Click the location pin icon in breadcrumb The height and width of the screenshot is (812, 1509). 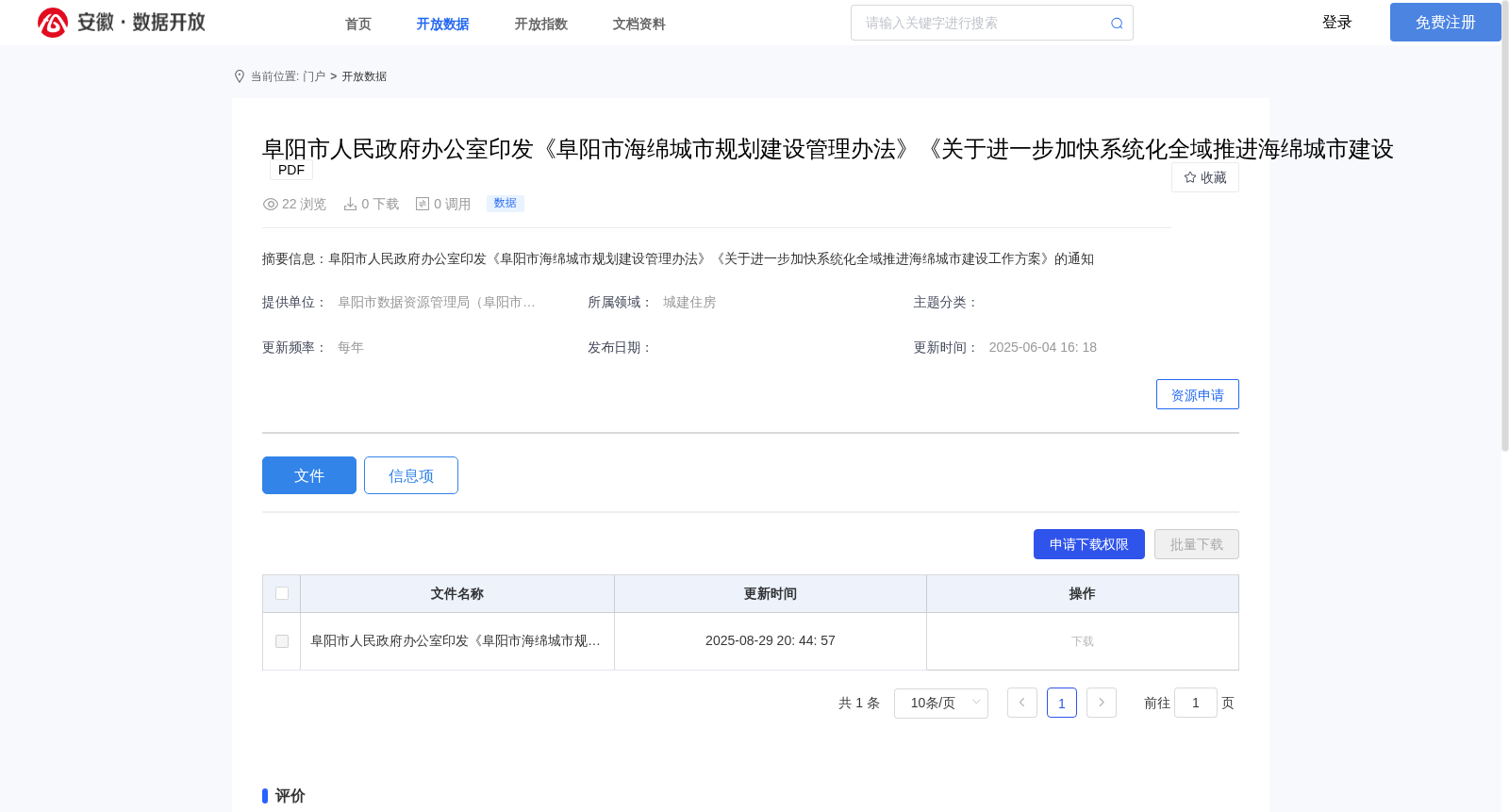(240, 76)
